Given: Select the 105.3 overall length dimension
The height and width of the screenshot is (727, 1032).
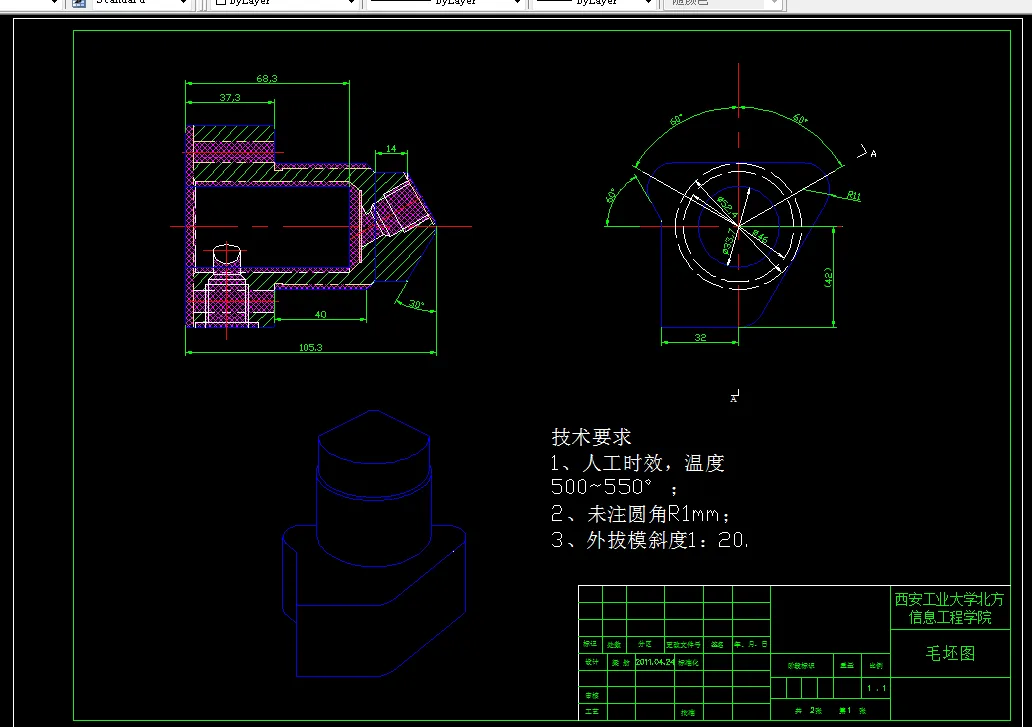Looking at the screenshot, I should 311,347.
